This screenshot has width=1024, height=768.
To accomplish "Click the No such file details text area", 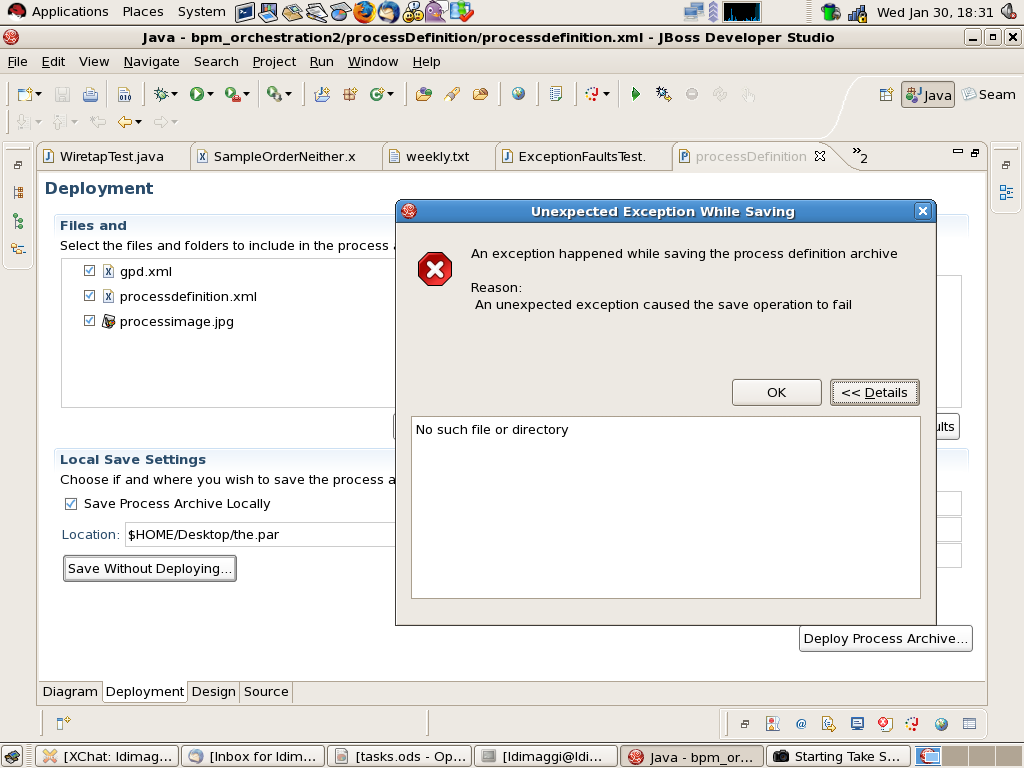I will click(x=665, y=507).
